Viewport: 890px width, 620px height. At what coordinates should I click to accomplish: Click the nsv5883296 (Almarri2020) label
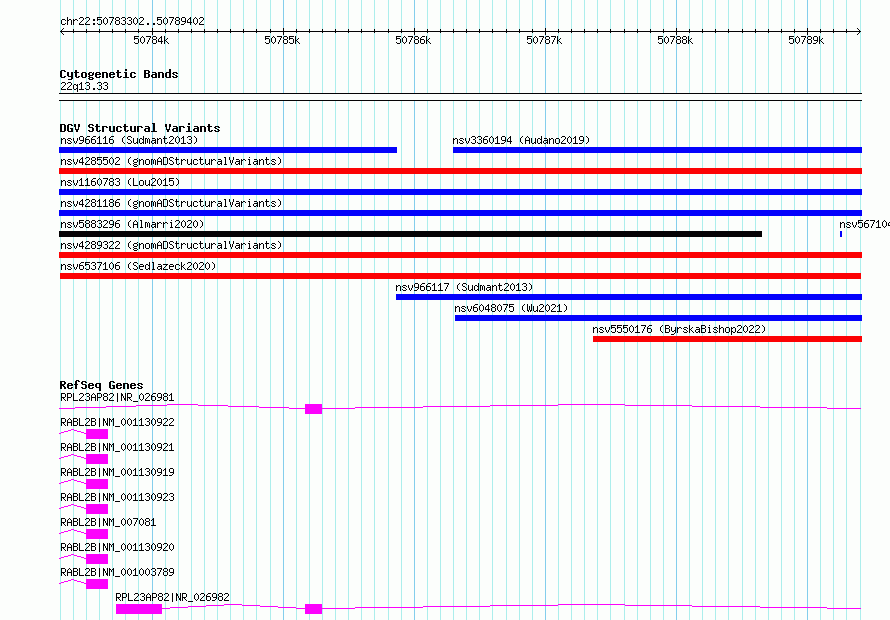coord(132,224)
